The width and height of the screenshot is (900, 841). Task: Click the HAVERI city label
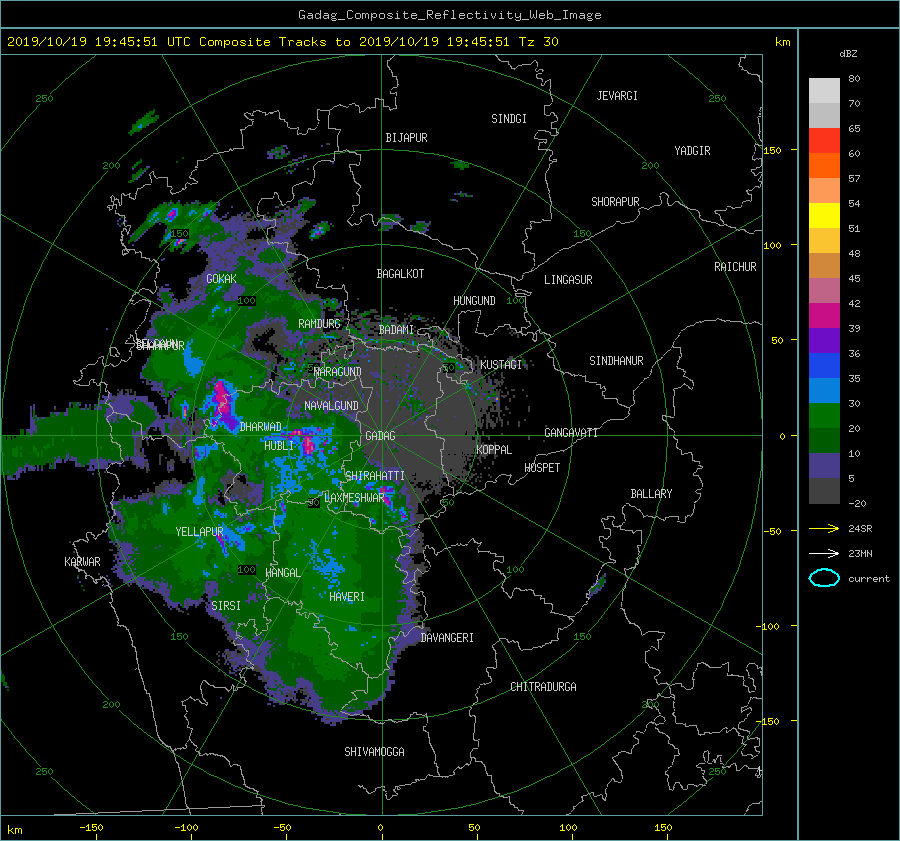point(347,597)
